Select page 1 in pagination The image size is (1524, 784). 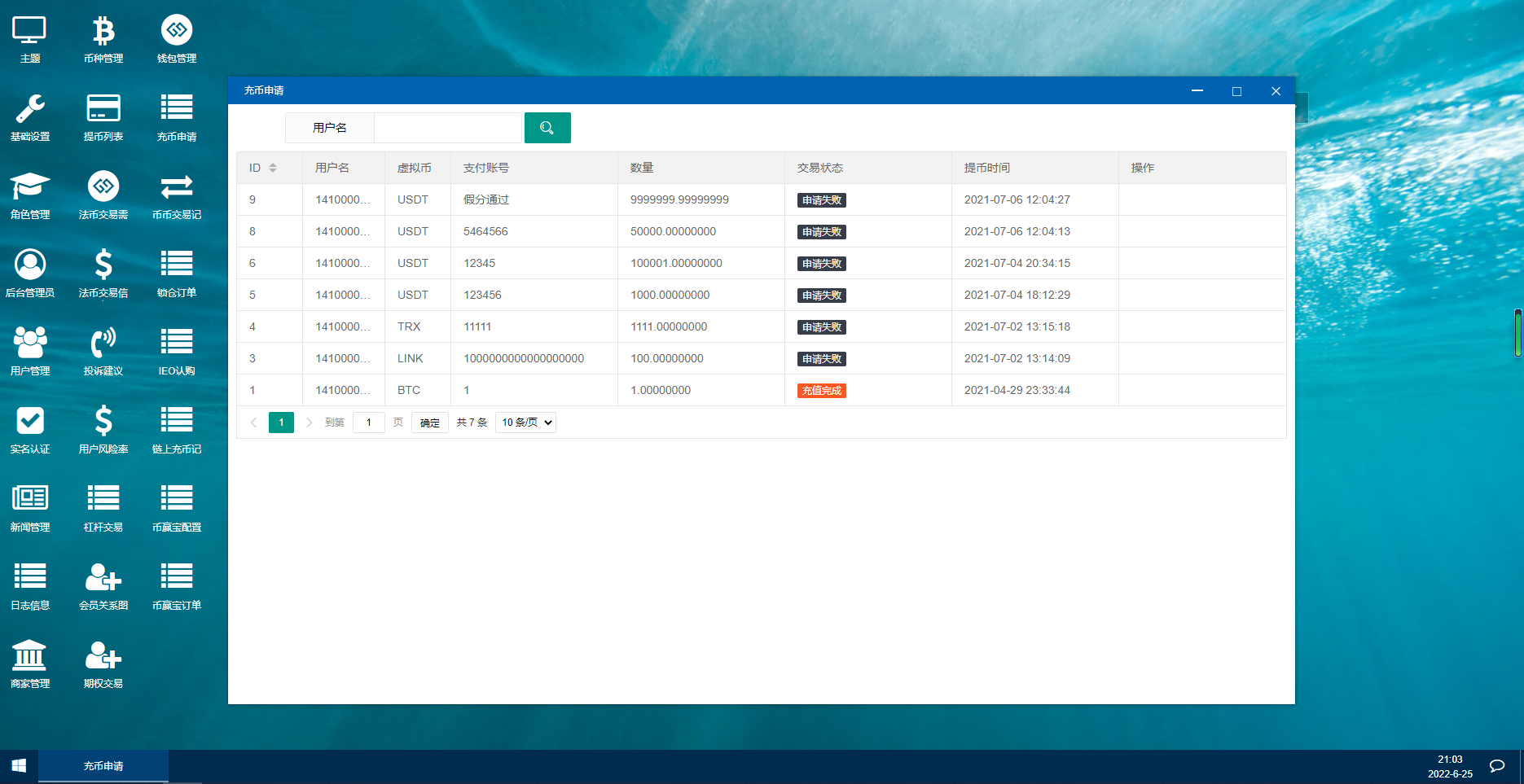tap(281, 423)
